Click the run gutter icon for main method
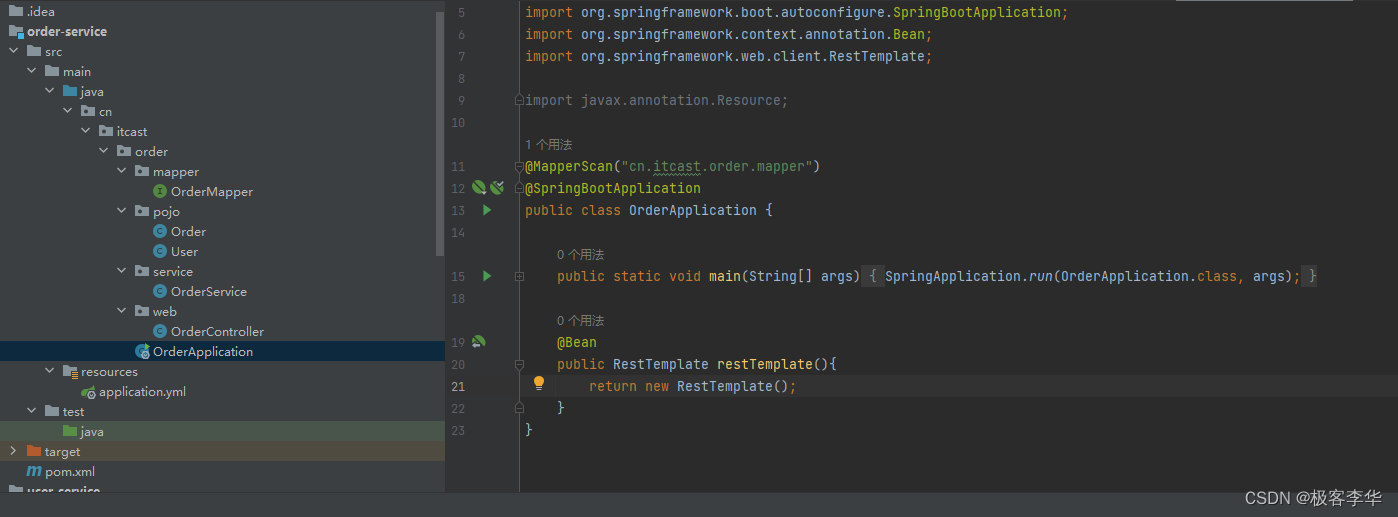Screen dimensions: 1398x517 (487, 276)
